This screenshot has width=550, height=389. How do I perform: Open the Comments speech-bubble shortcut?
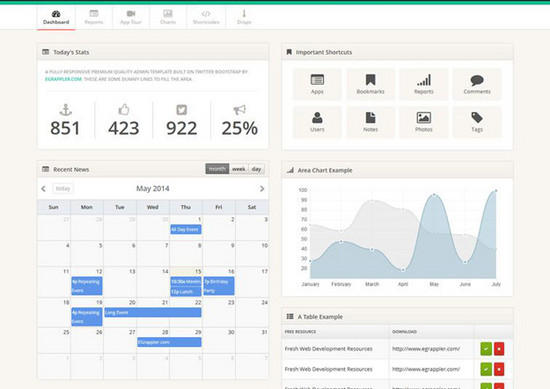[477, 84]
